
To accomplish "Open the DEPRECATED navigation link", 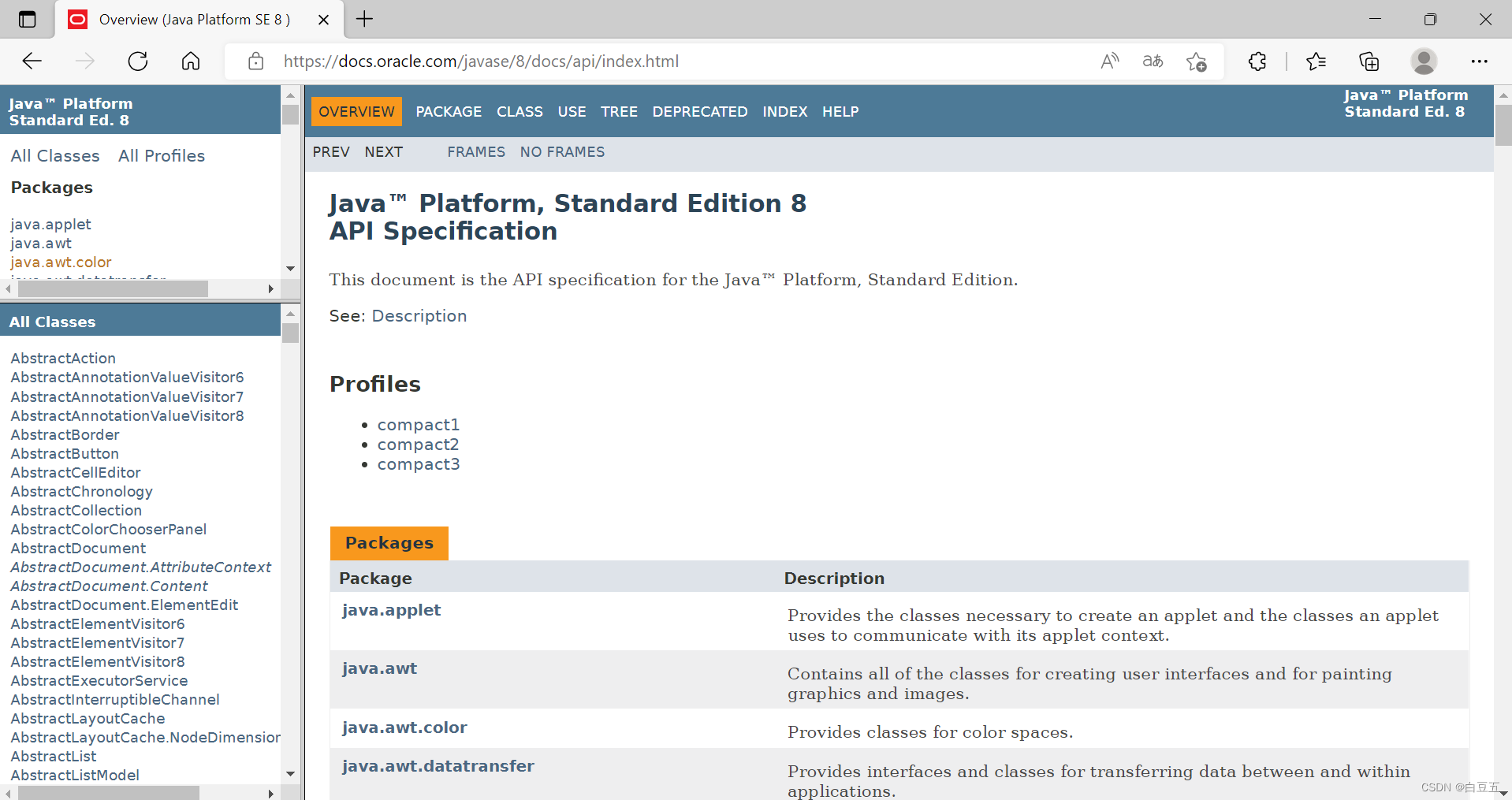I will [700, 112].
